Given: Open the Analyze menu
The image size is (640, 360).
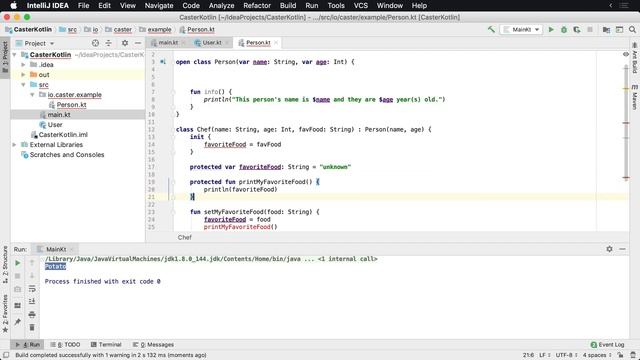Looking at the screenshot, I should [221, 5].
